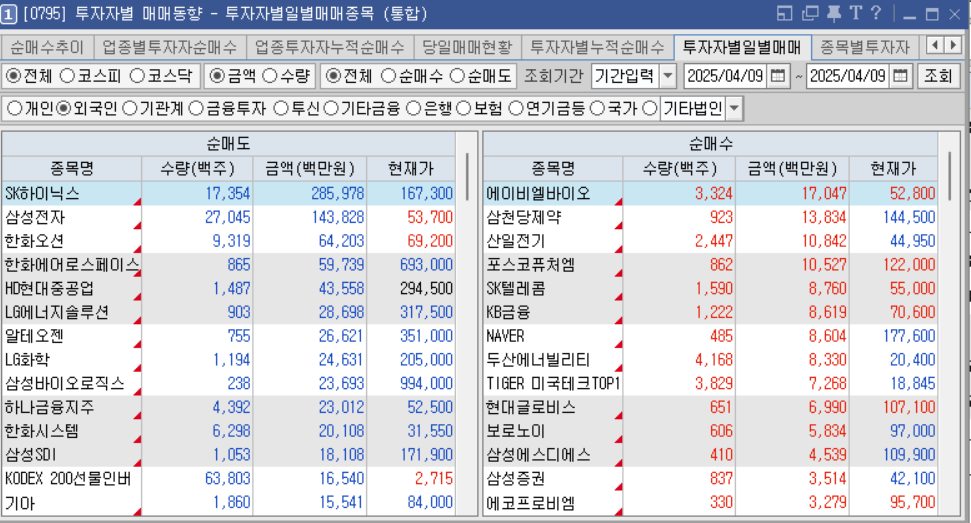This screenshot has width=971, height=523.
Task: Select the 금액 radio button
Action: pos(217,76)
